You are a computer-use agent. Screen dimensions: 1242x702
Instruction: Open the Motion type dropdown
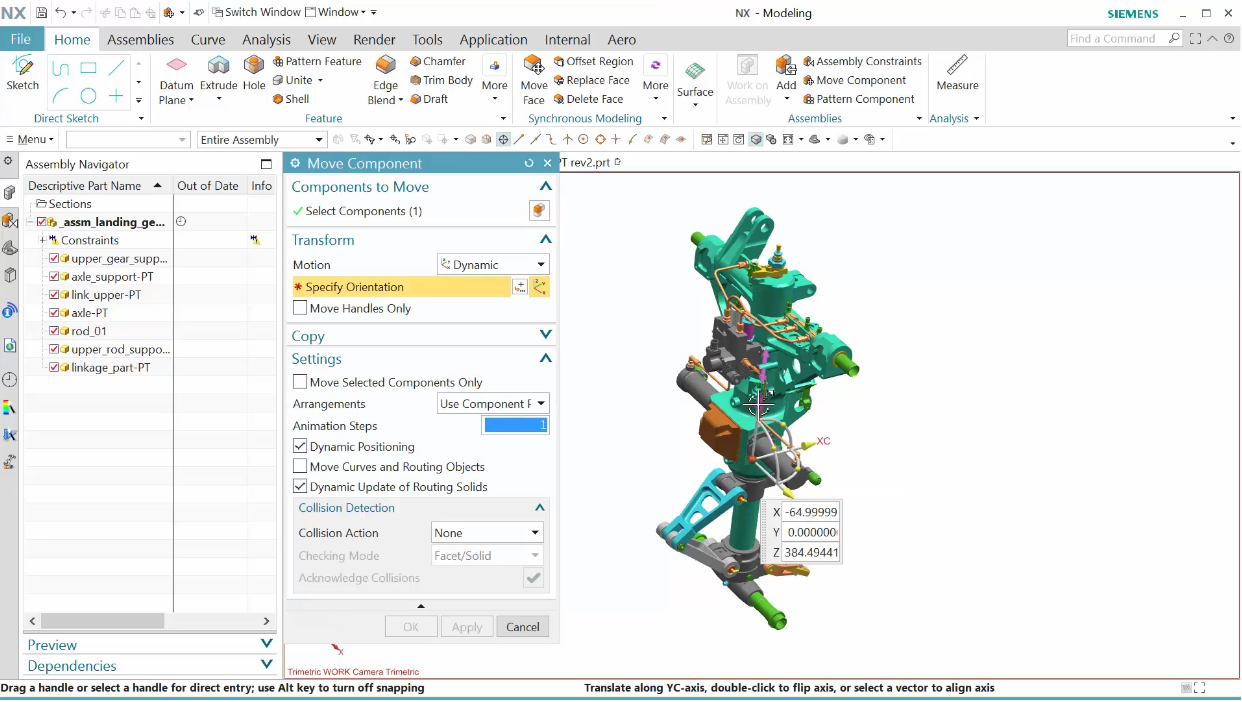pos(494,265)
